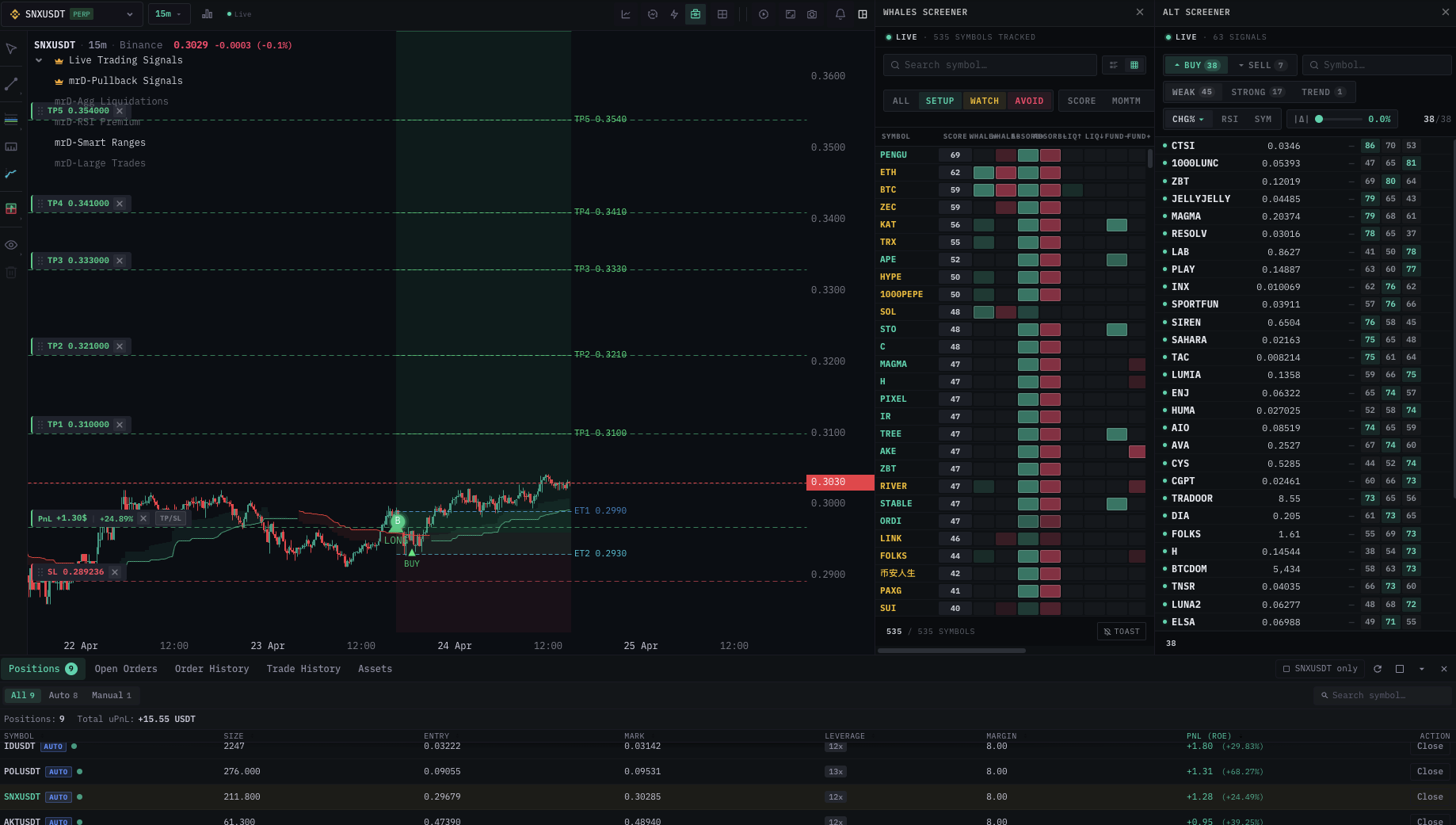Toggle the green briefcase positions icon
Viewport: 1456px width, 825px height.
point(696,14)
